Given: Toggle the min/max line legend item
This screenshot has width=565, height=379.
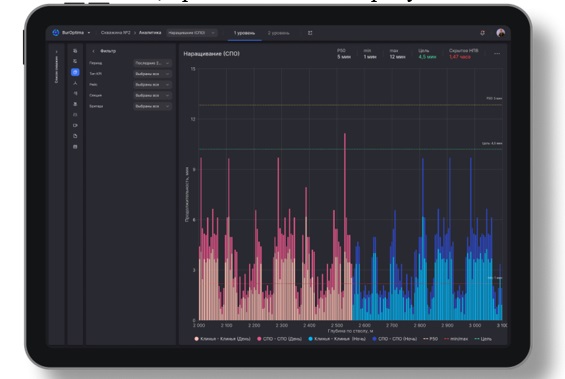Looking at the screenshot, I should click(x=456, y=339).
